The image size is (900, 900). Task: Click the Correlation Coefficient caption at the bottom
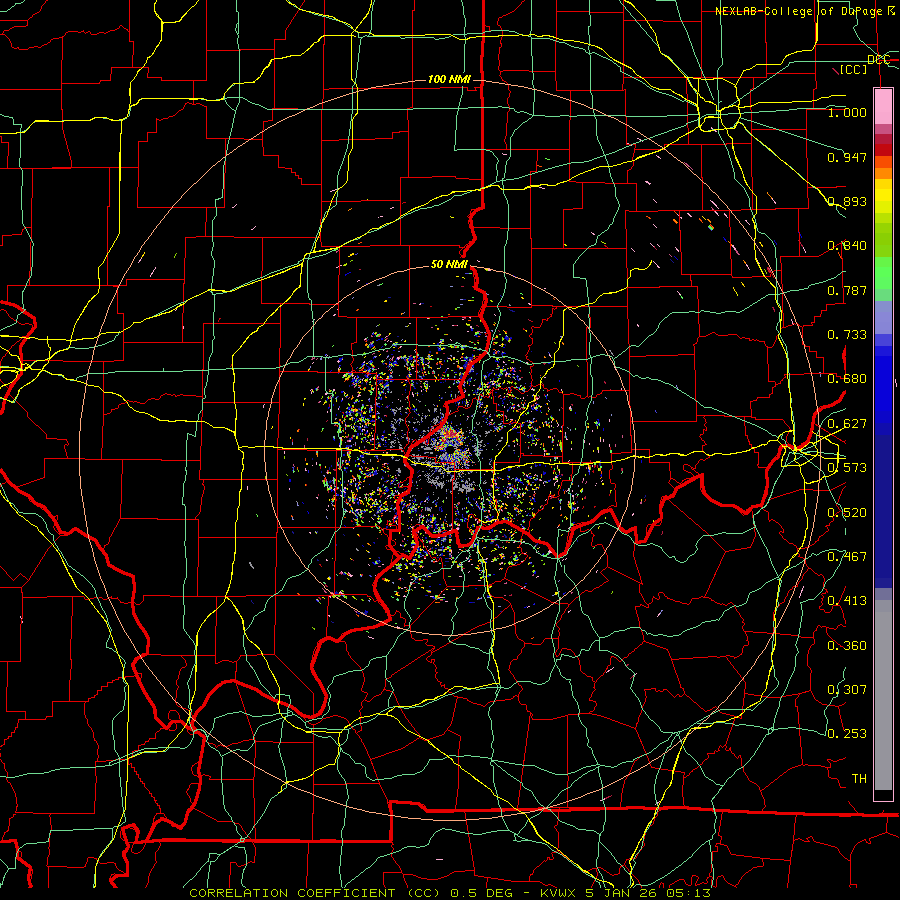pyautogui.click(x=450, y=893)
